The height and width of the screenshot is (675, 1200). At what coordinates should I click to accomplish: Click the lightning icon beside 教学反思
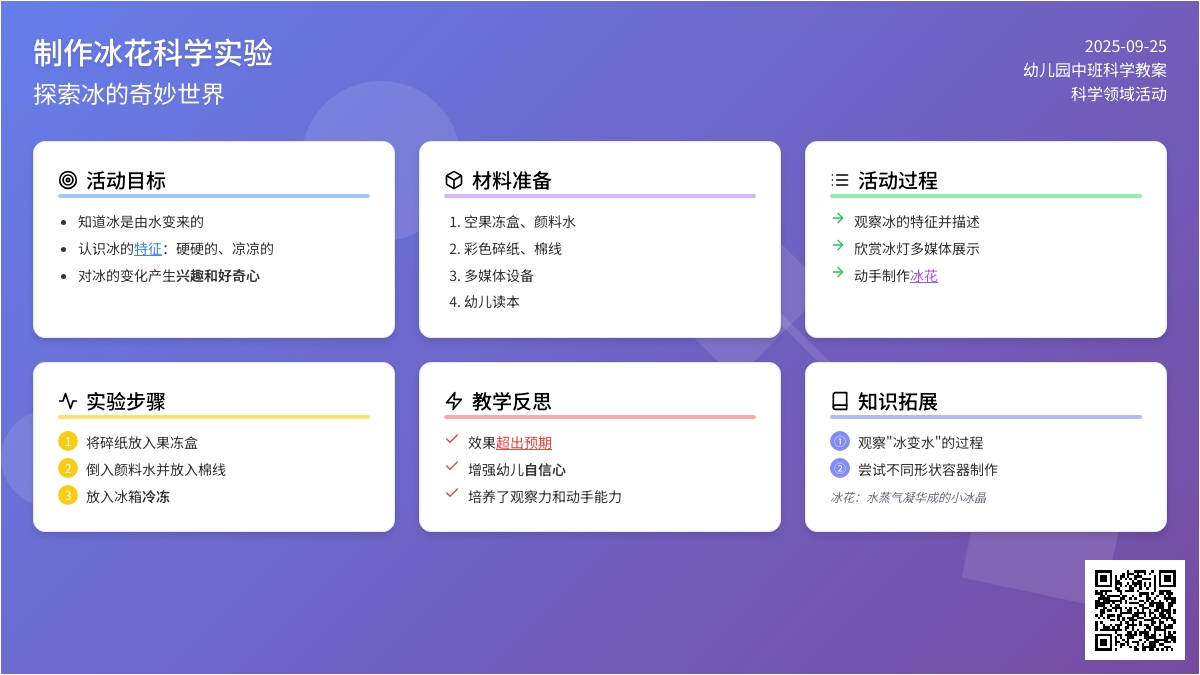454,402
